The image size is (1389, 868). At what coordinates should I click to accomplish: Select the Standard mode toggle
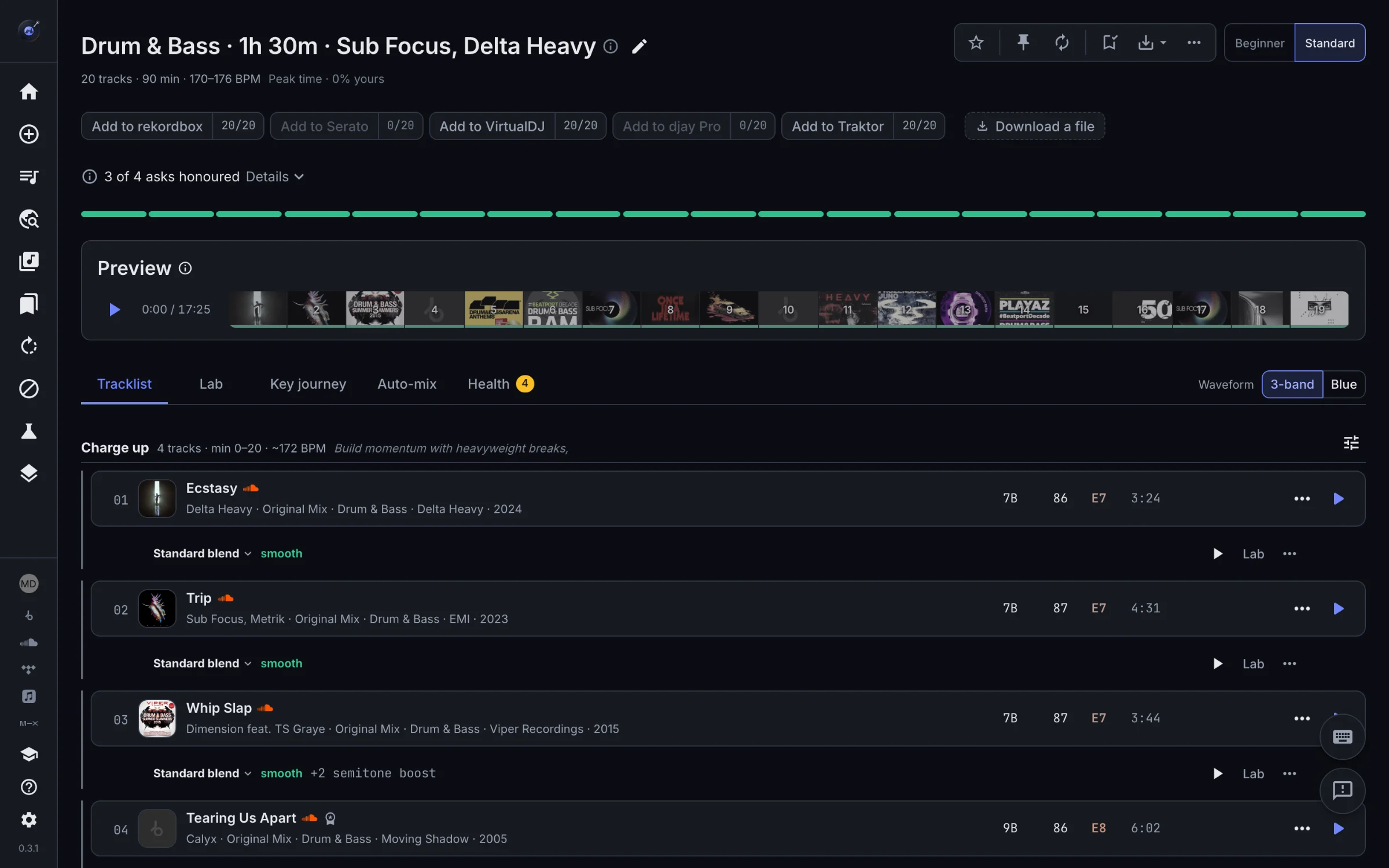[1329, 43]
